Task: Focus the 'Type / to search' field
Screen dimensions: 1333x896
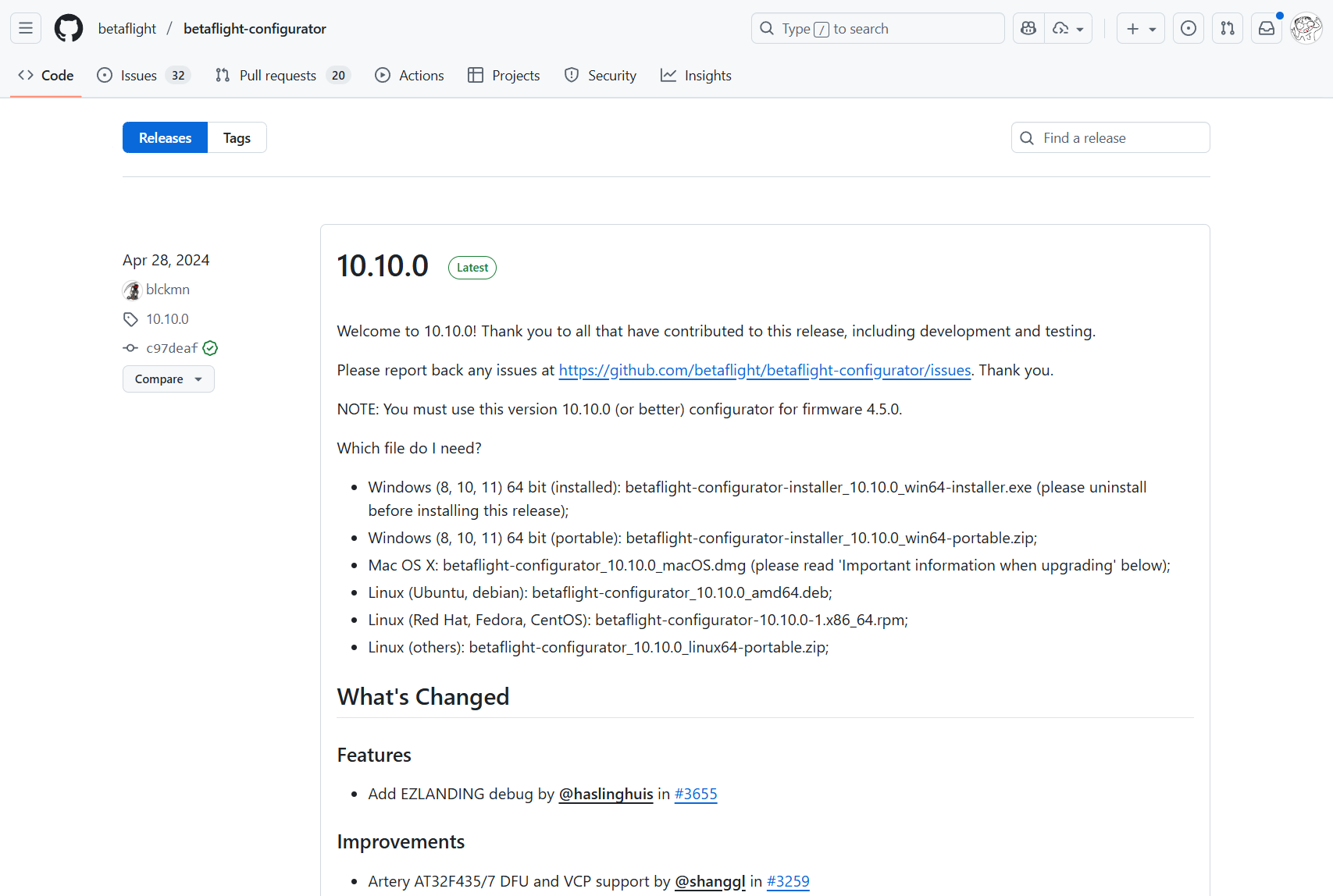Action: (878, 29)
